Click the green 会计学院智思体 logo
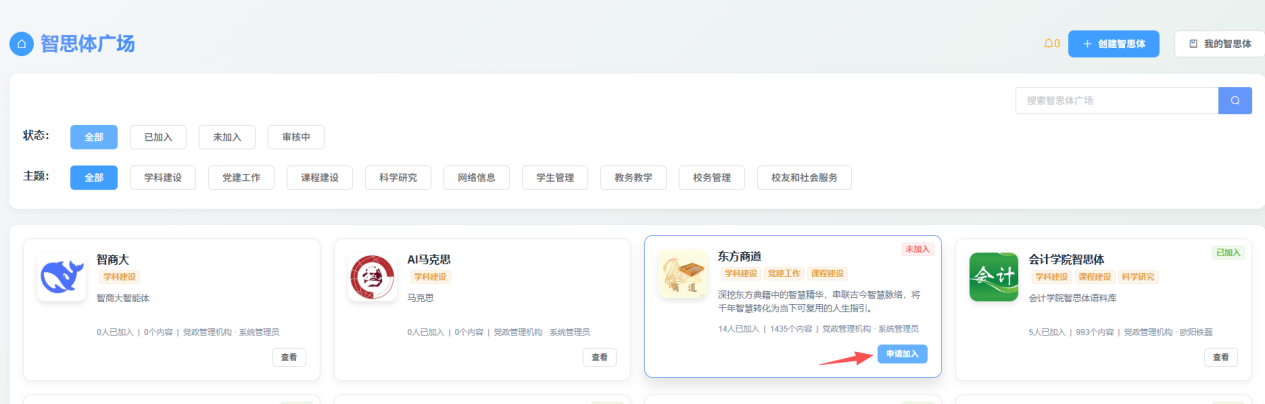The height and width of the screenshot is (404, 1265). click(993, 277)
